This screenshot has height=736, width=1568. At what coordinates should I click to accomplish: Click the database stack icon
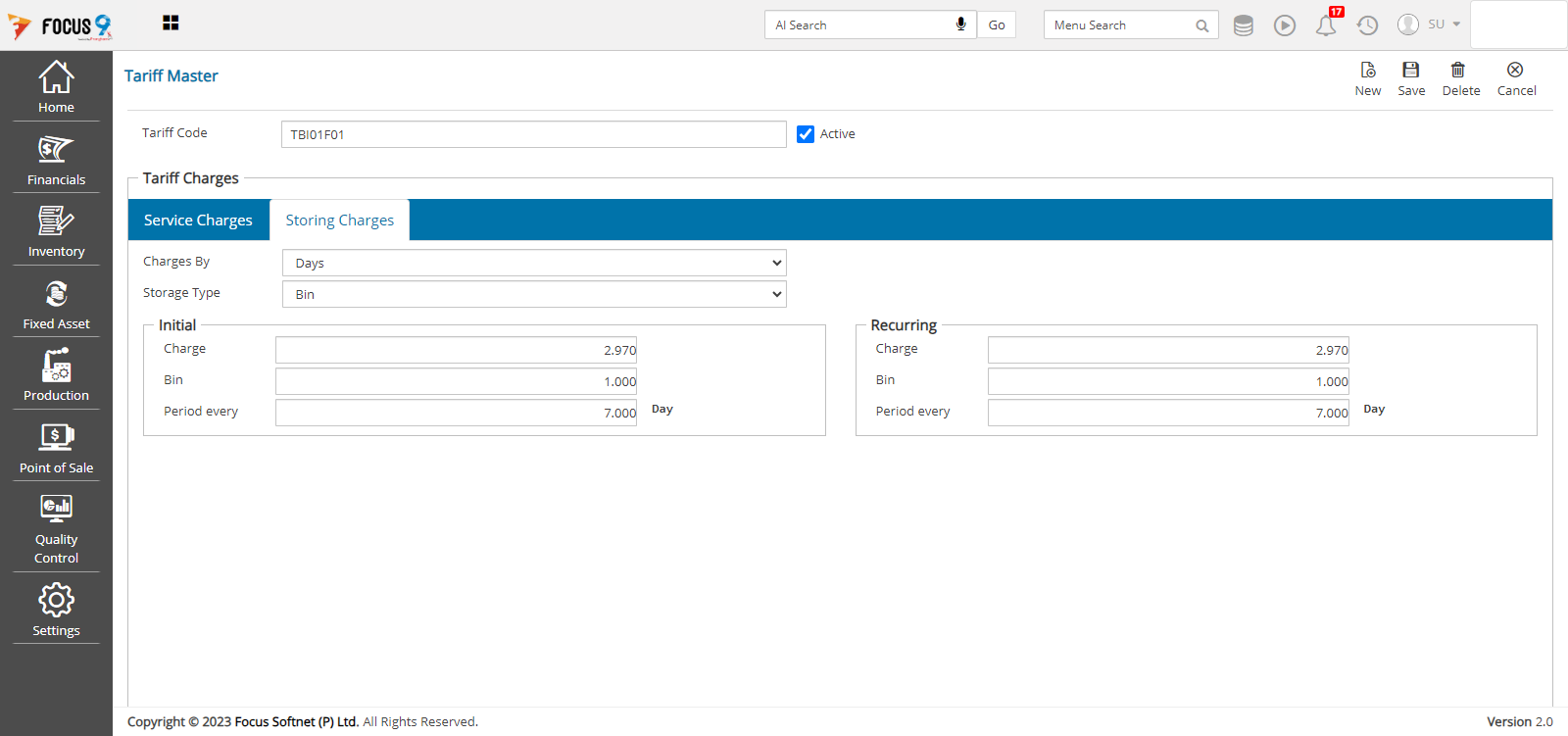click(1243, 25)
